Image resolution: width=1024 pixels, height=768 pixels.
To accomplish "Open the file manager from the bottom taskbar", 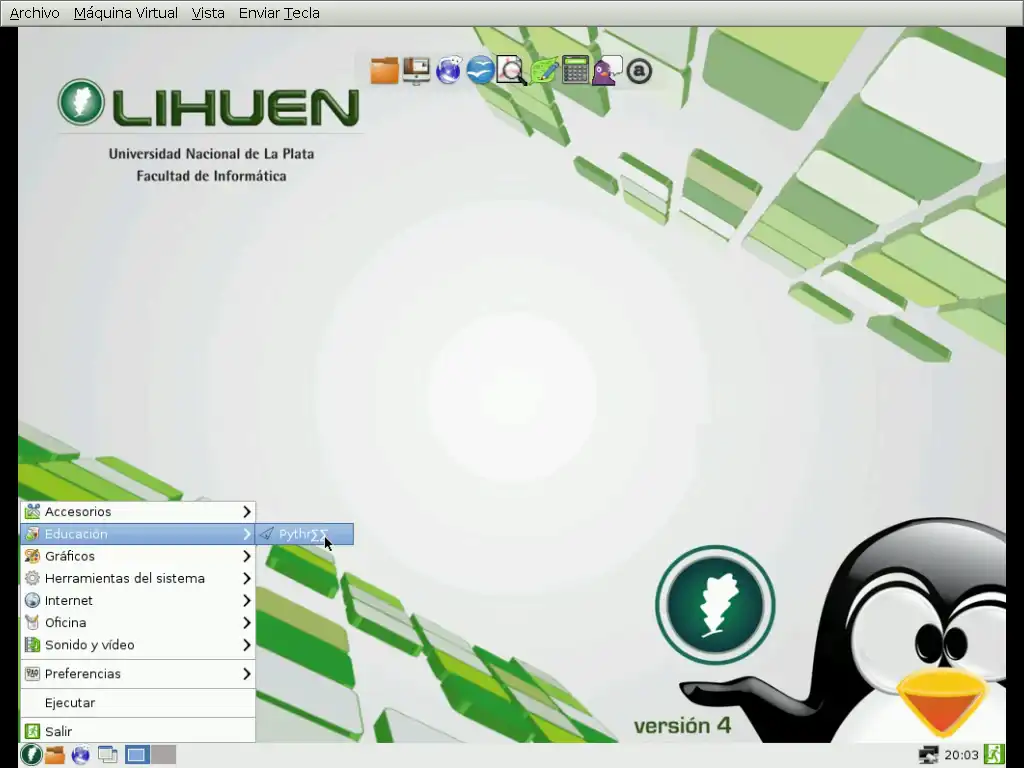I will click(x=55, y=755).
